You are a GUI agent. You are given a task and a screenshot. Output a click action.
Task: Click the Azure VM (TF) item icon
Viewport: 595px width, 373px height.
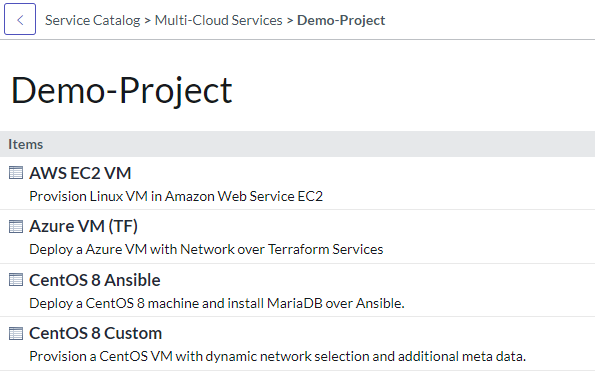click(x=16, y=227)
